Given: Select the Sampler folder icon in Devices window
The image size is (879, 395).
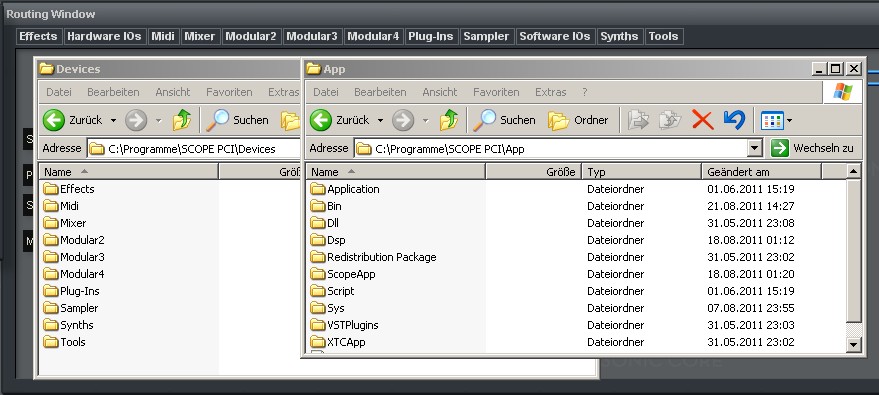Looking at the screenshot, I should pos(51,308).
